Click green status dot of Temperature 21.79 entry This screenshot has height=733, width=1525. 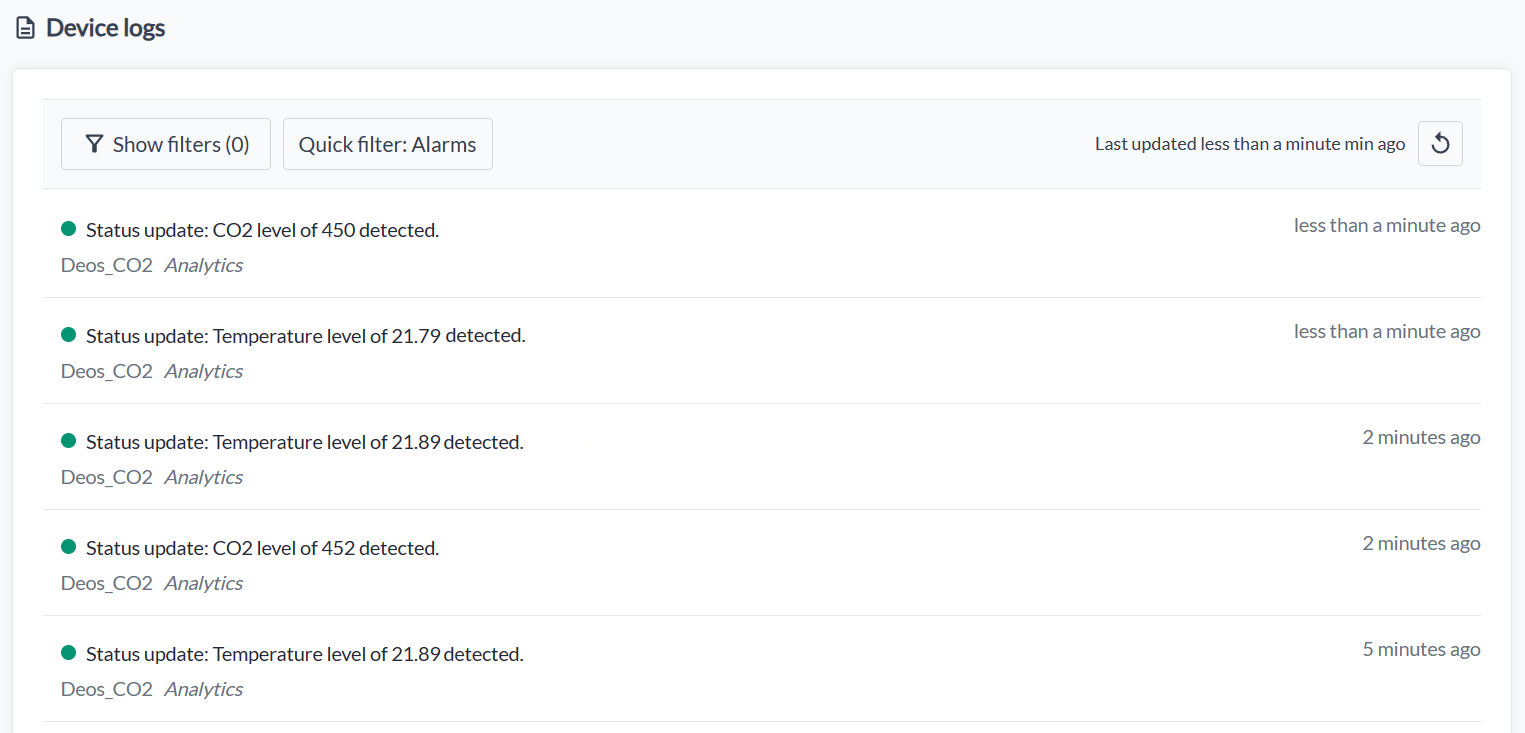coord(68,335)
